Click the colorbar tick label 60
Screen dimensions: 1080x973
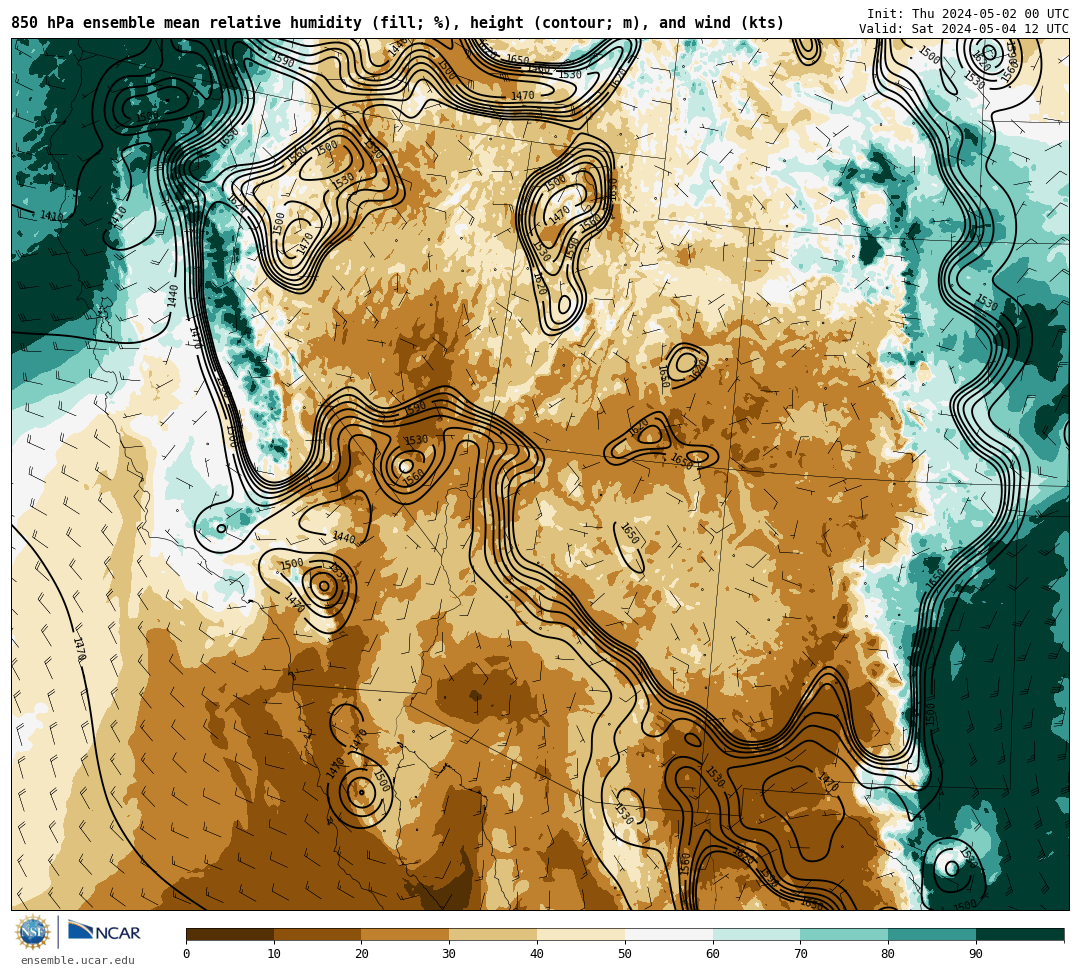tap(713, 954)
